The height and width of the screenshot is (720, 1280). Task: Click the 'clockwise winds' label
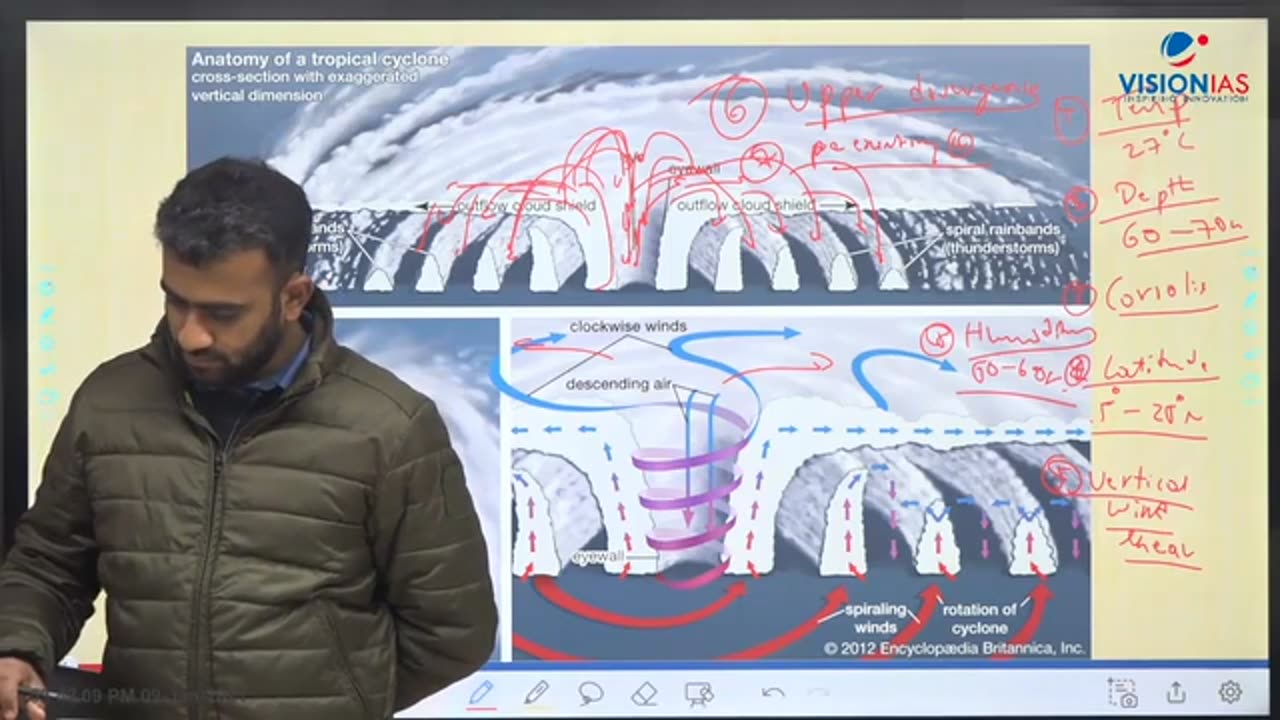pos(628,327)
